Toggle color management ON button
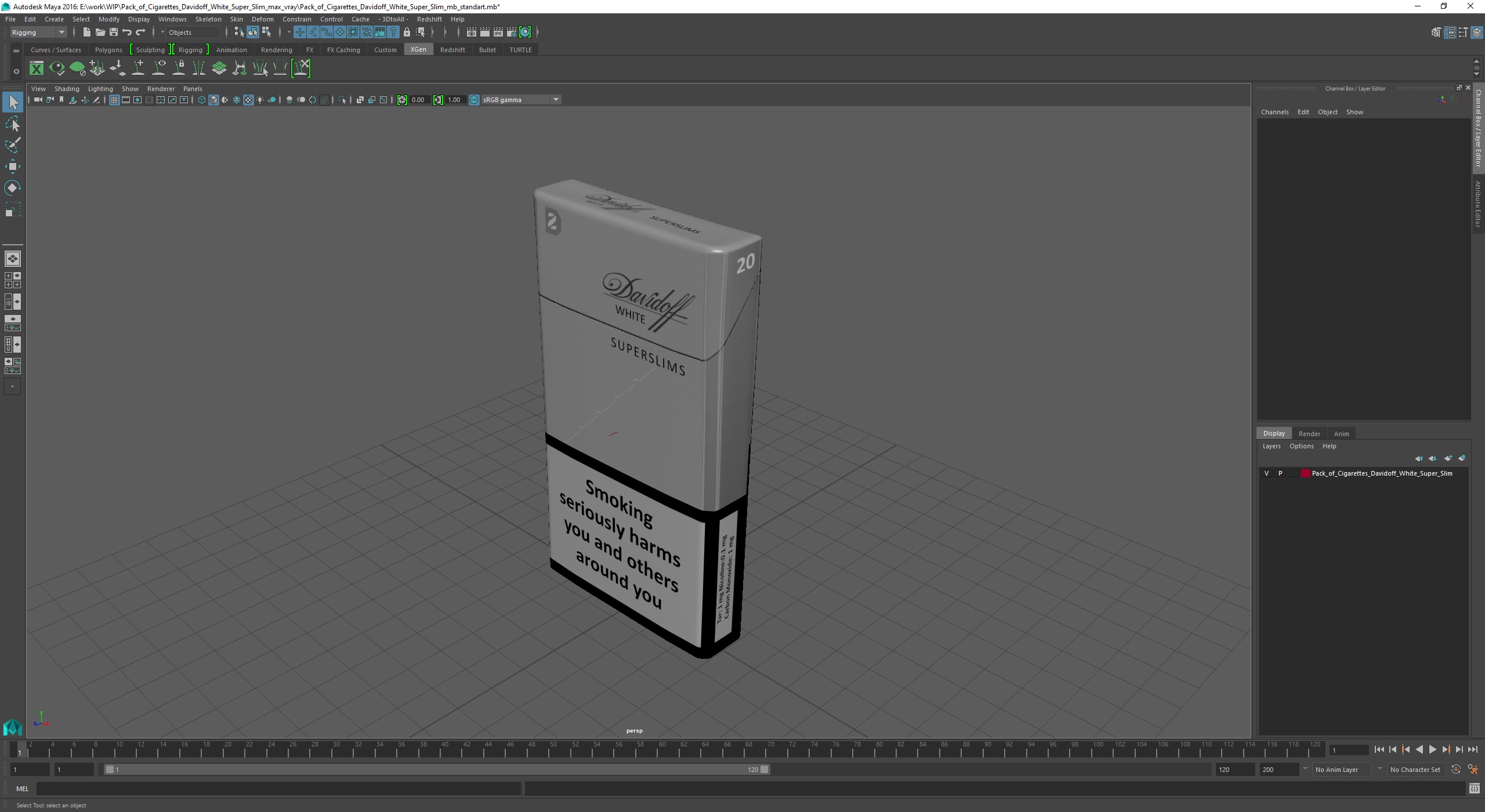Image resolution: width=1485 pixels, height=812 pixels. pyautogui.click(x=474, y=100)
